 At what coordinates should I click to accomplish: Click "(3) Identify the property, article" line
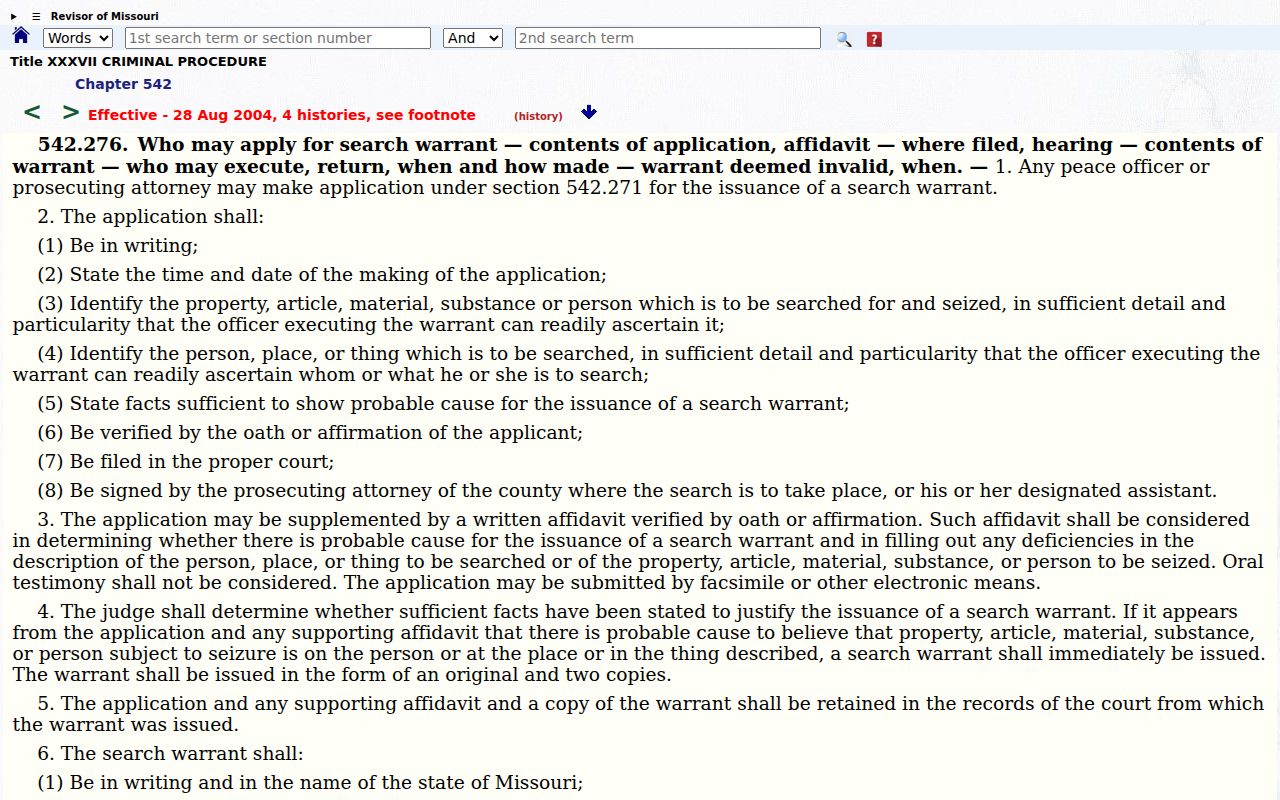pos(619,314)
